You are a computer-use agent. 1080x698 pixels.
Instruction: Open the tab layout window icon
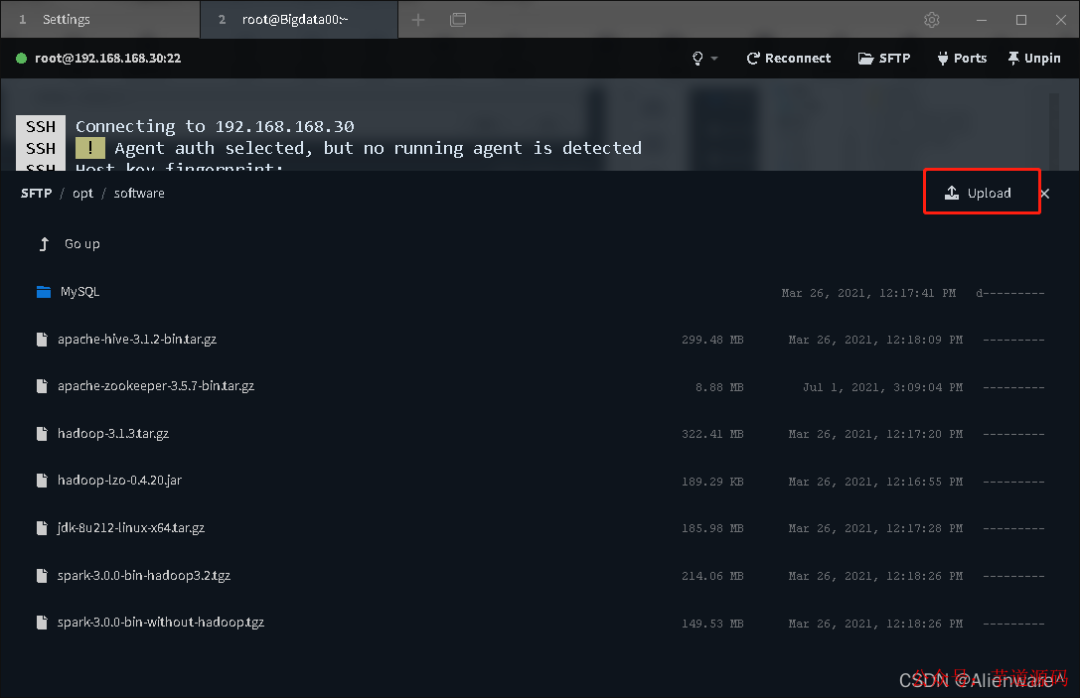point(458,20)
